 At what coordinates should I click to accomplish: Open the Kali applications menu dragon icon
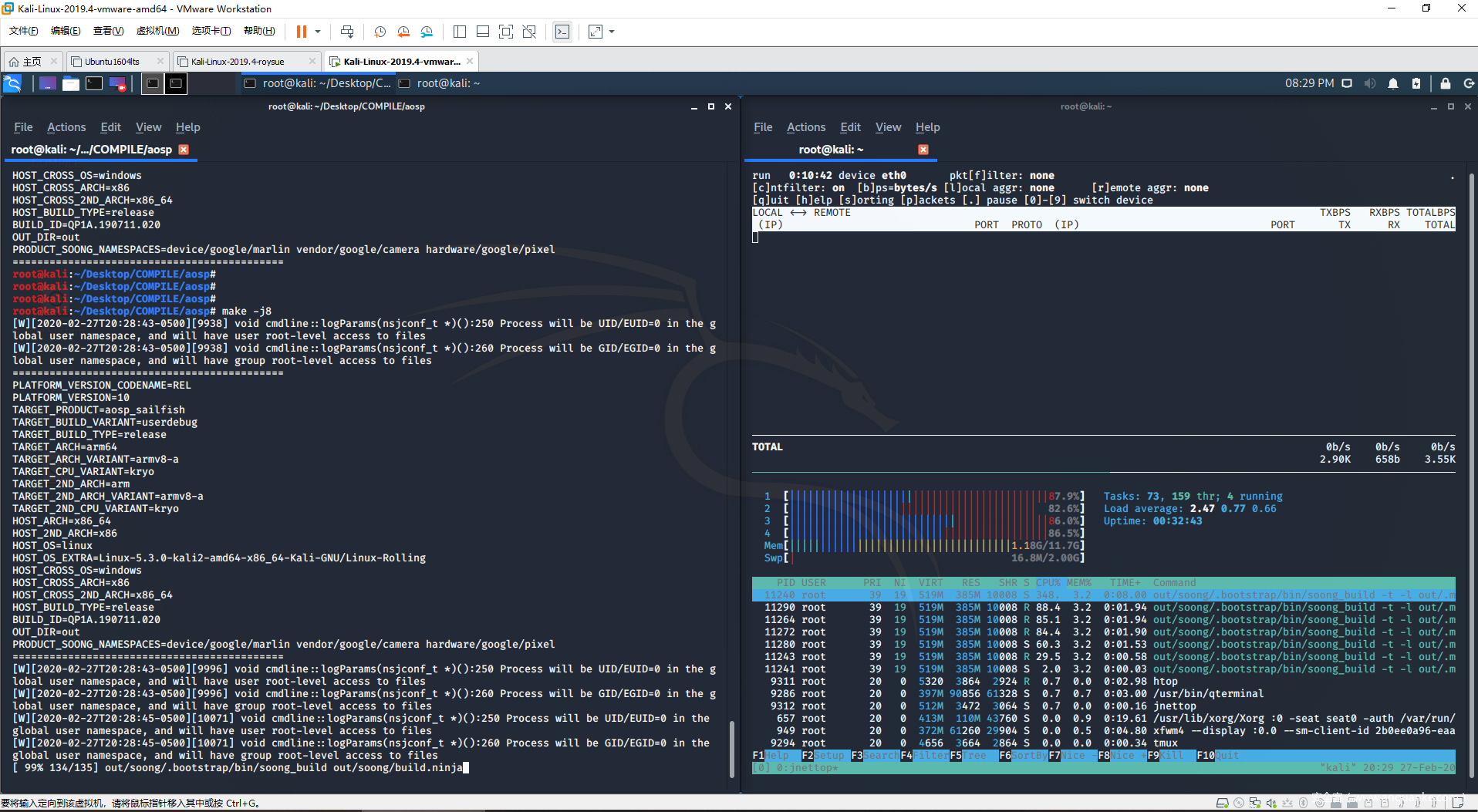[x=13, y=83]
